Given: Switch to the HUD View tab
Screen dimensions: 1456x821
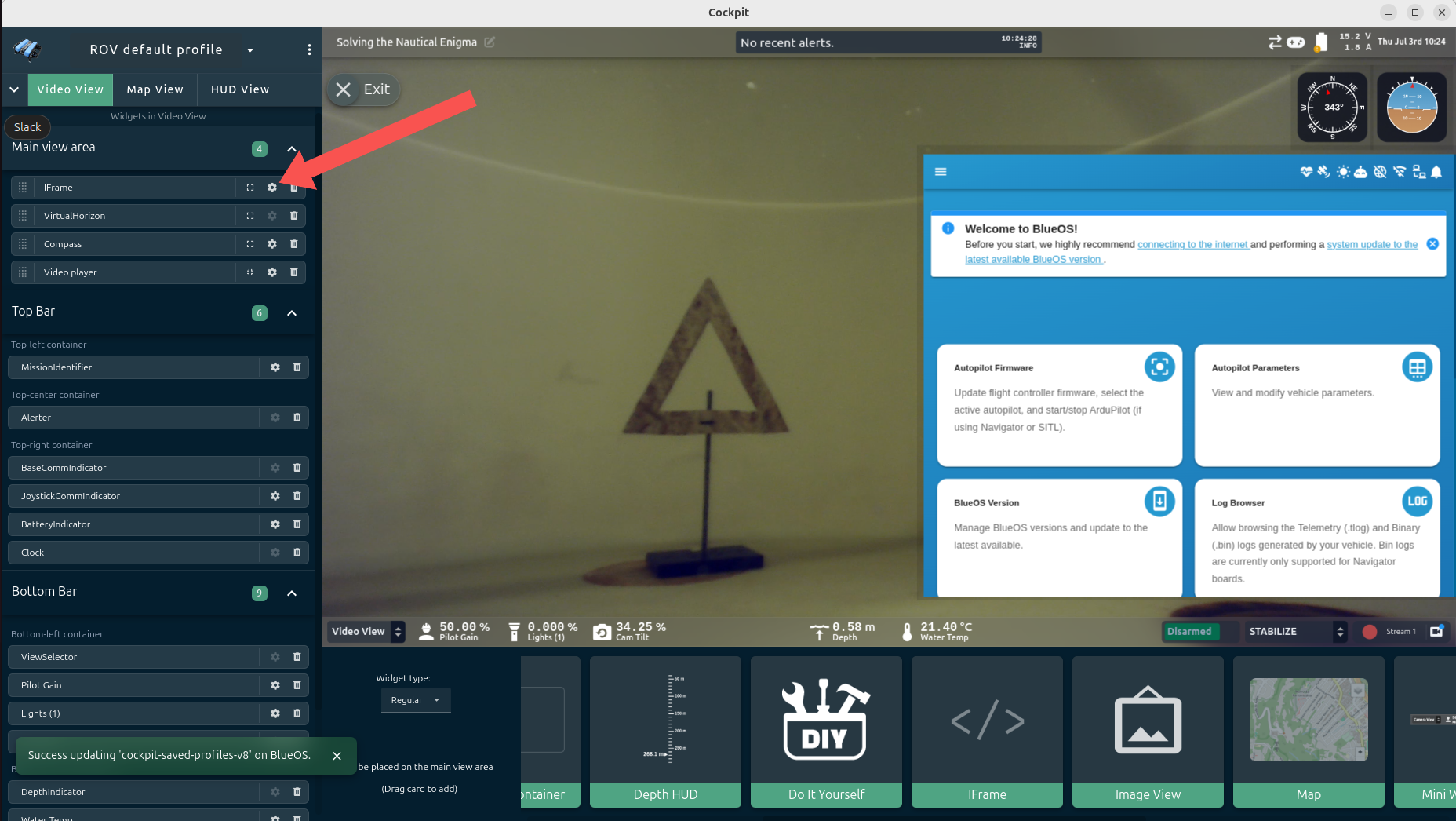Looking at the screenshot, I should tap(240, 89).
